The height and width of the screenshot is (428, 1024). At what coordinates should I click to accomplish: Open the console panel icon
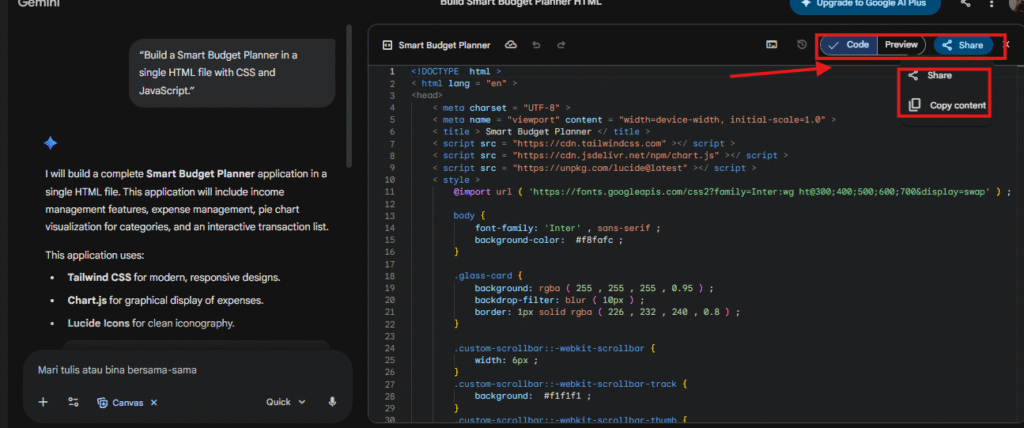(772, 45)
